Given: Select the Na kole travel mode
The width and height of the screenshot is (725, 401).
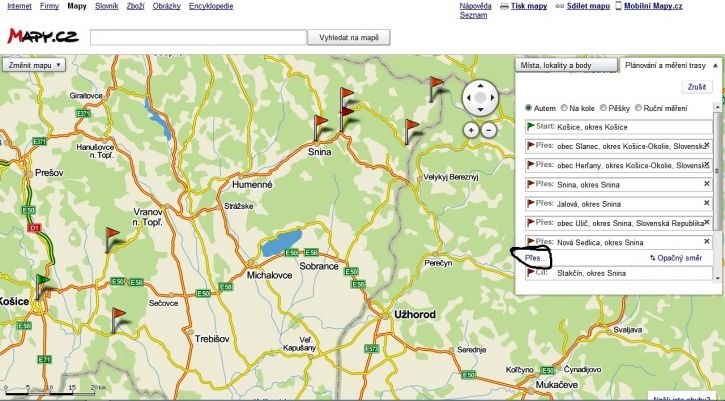Looking at the screenshot, I should (x=564, y=108).
